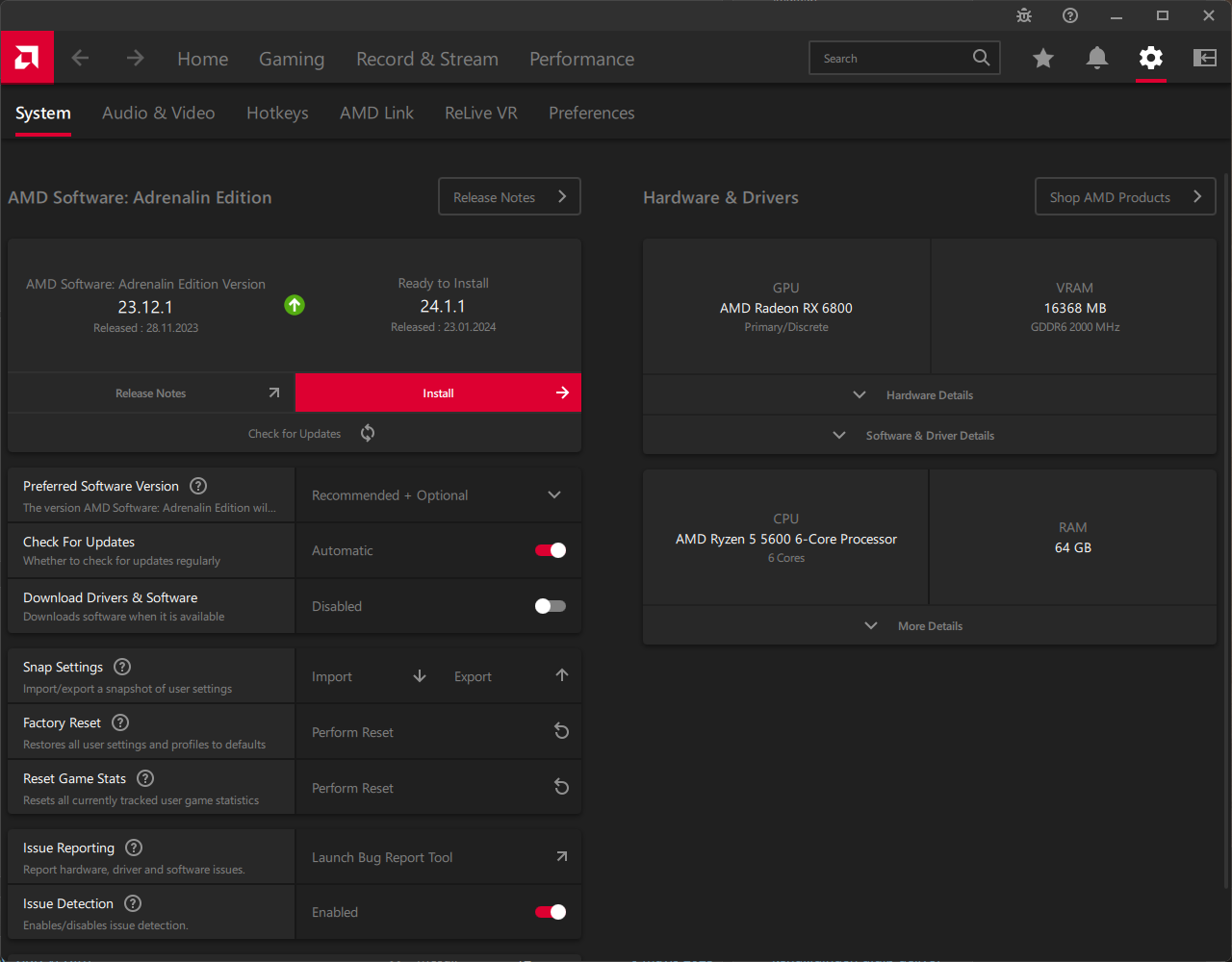Open the bug report icon in title bar

[x=1024, y=15]
